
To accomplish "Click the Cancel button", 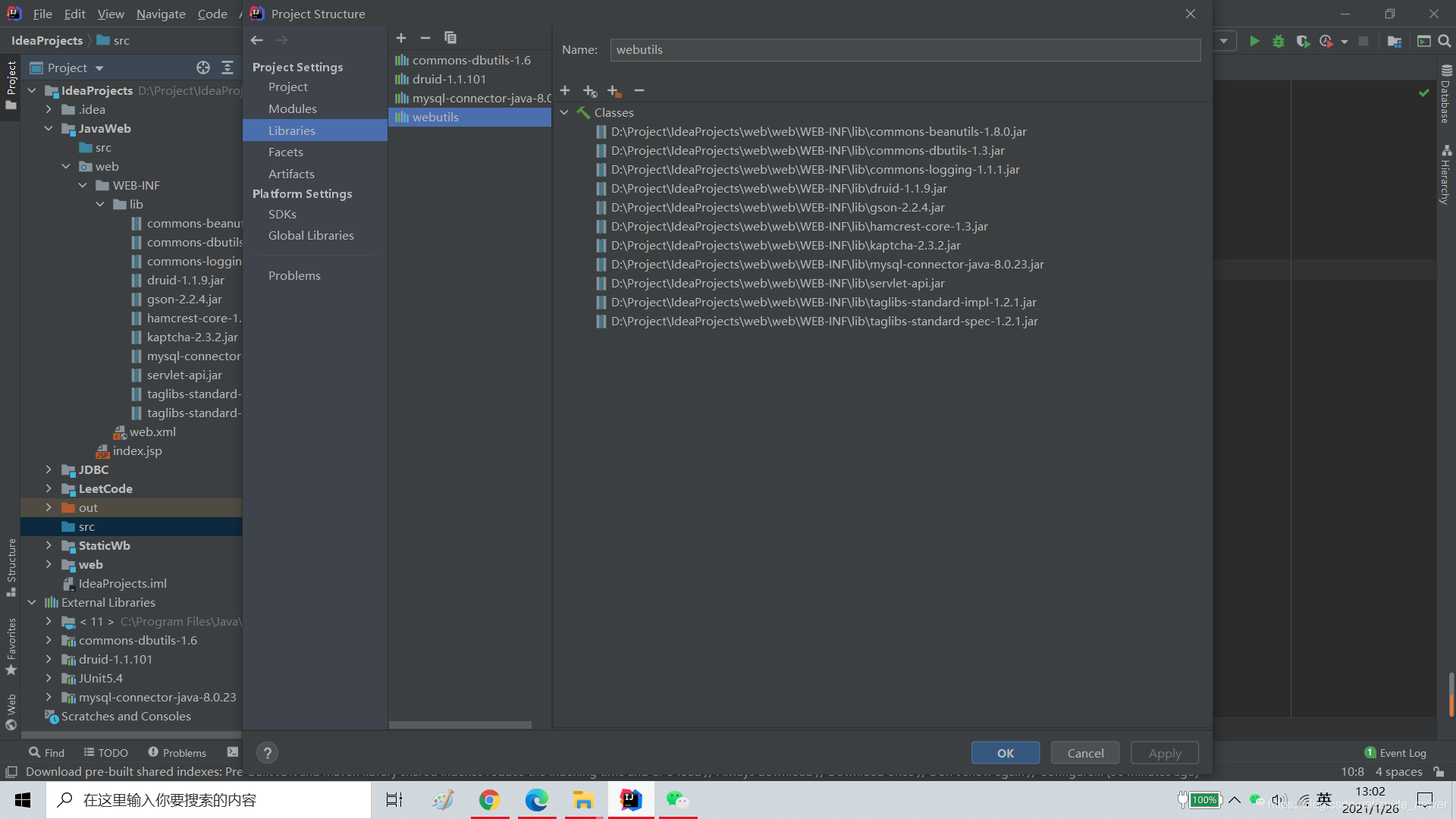I will coord(1085,753).
